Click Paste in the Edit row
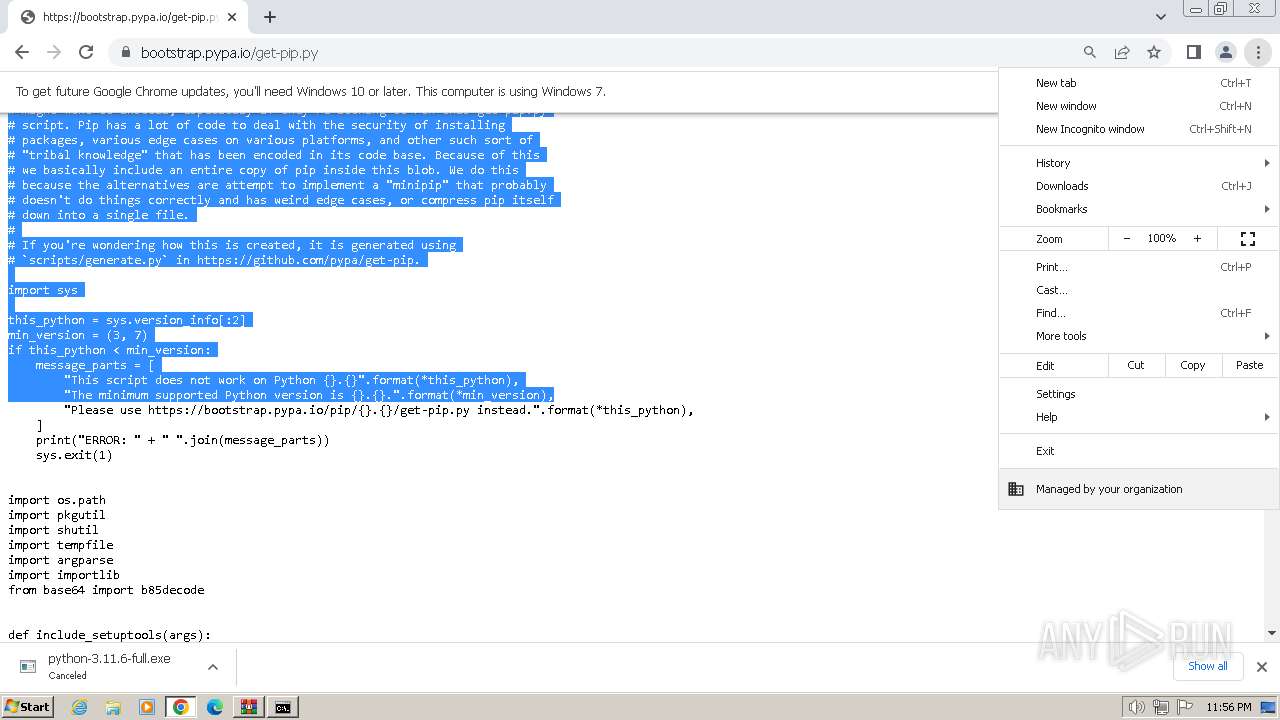The width and height of the screenshot is (1280, 720). (x=1250, y=365)
